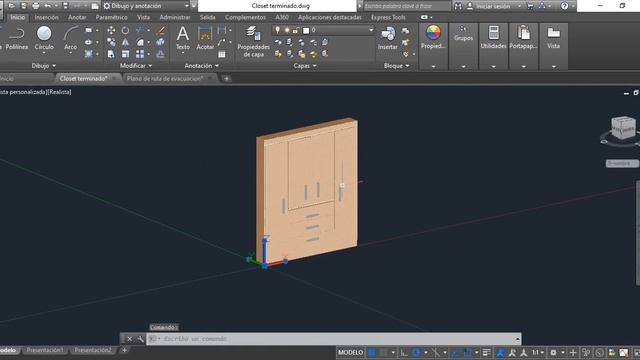This screenshot has width=640, height=360.
Task: Open the 1:1 annotation scale dropdown
Action: [x=538, y=352]
